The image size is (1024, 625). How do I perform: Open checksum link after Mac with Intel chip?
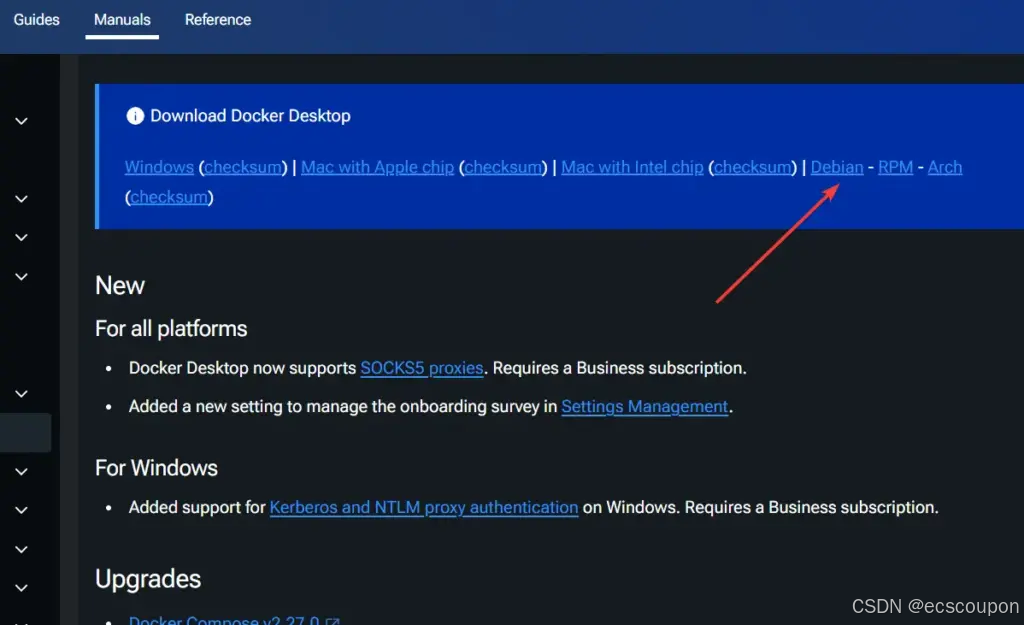(x=752, y=167)
